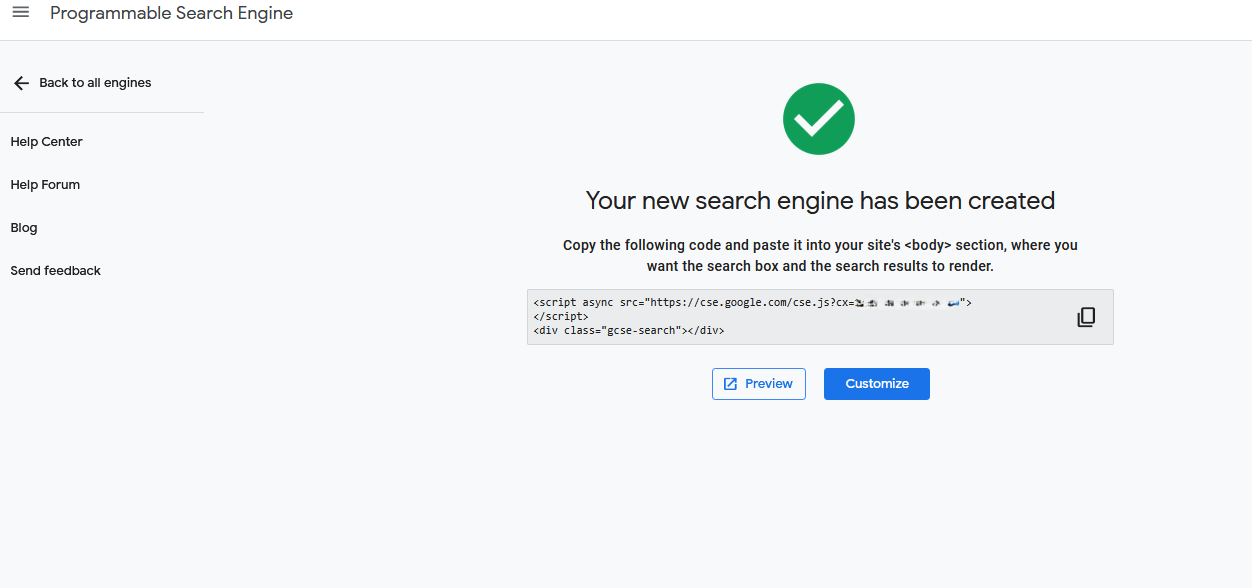Viewport: 1252px width, 588px height.
Task: Copy the embed code to clipboard
Action: tap(1086, 317)
